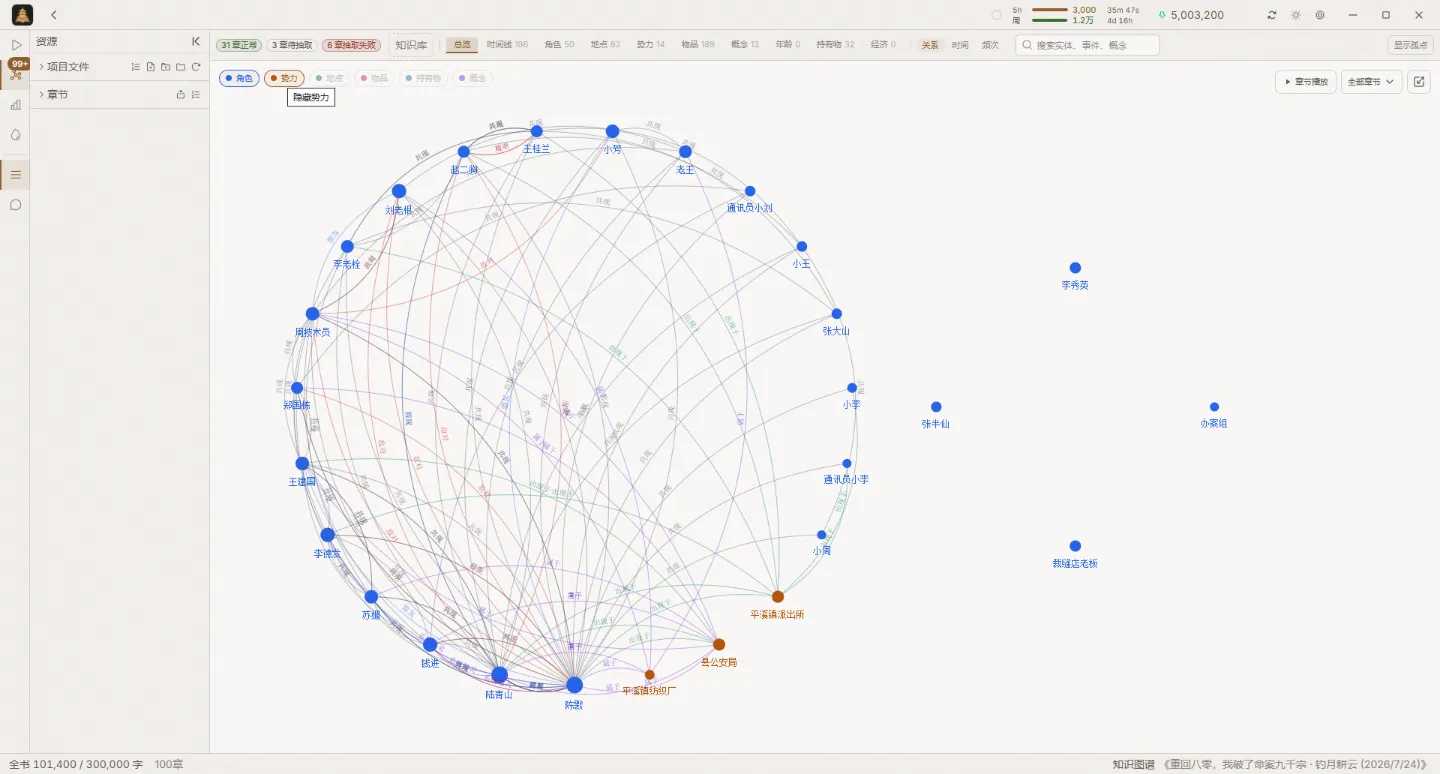Start 章节播放 playback

point(1306,82)
